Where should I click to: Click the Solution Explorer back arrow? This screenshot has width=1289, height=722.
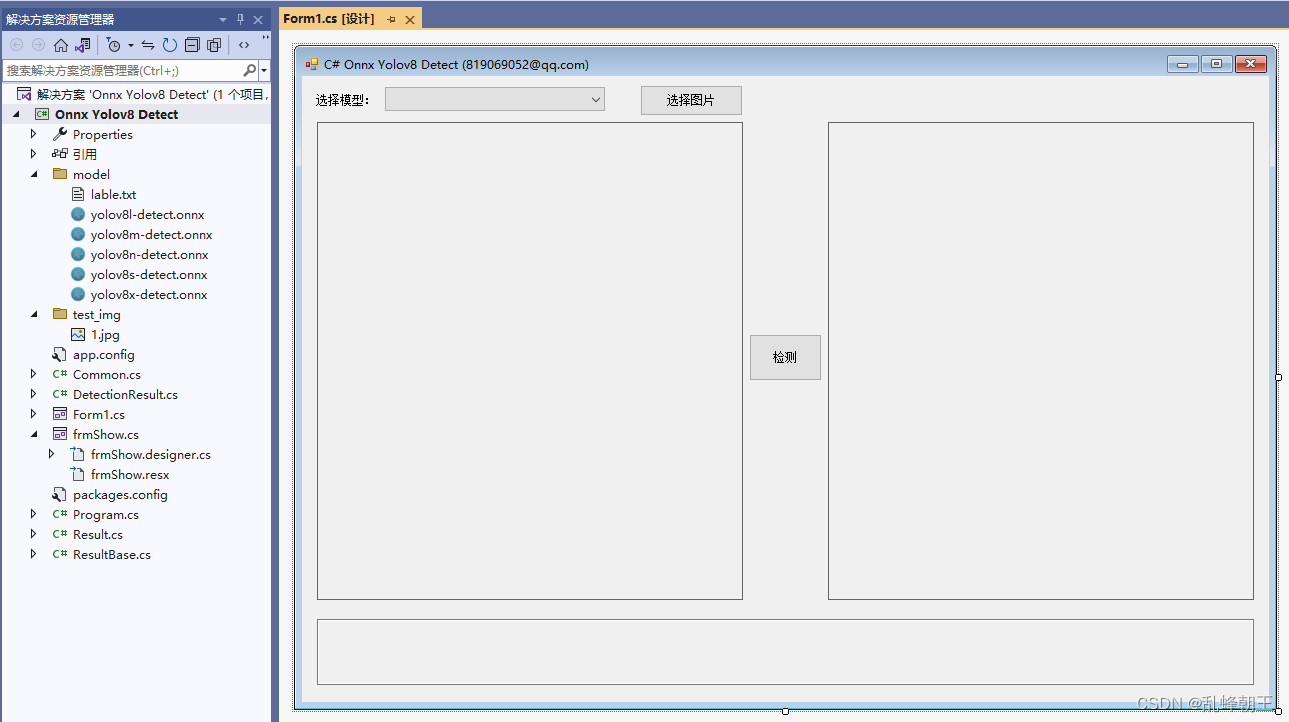coord(16,45)
